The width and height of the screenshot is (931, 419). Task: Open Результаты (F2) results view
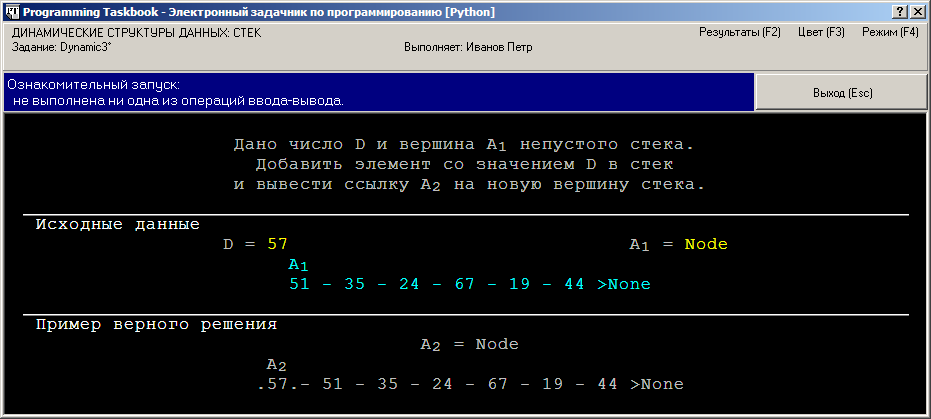coord(739,32)
